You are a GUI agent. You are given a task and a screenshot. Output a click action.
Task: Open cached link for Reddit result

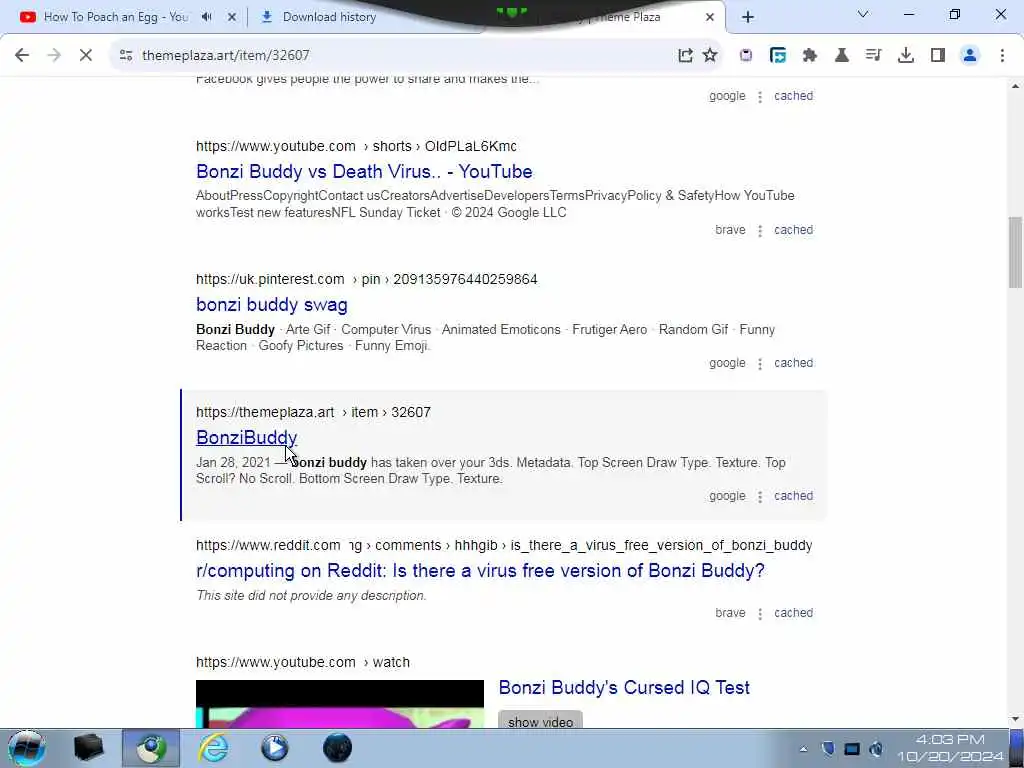(x=793, y=613)
